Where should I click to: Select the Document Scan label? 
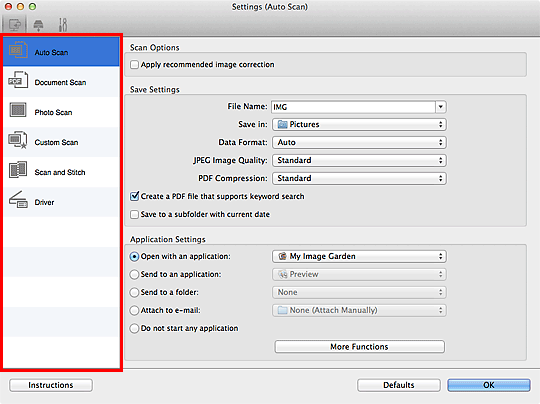[x=60, y=82]
